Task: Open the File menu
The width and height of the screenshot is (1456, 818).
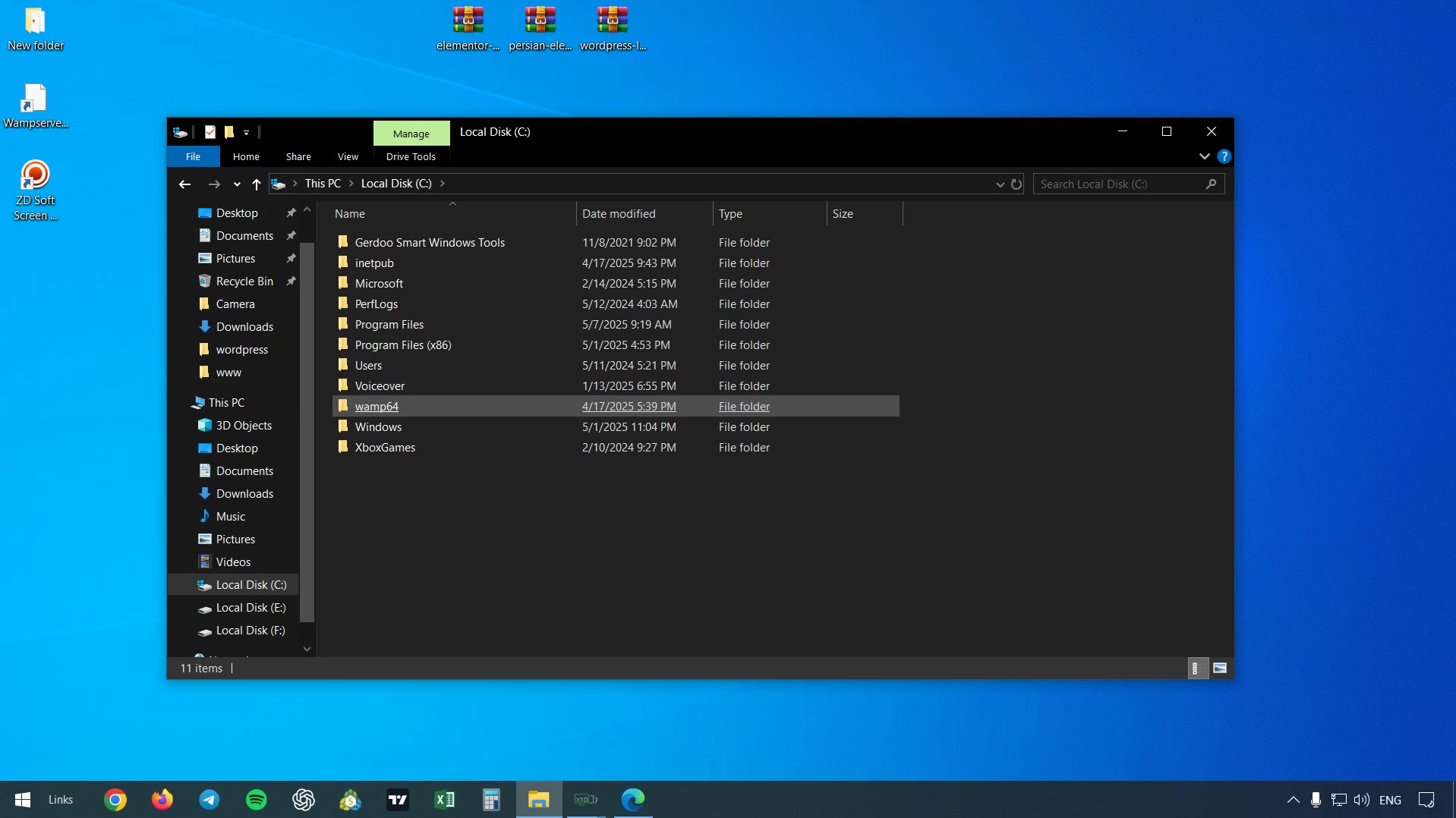Action: [193, 156]
